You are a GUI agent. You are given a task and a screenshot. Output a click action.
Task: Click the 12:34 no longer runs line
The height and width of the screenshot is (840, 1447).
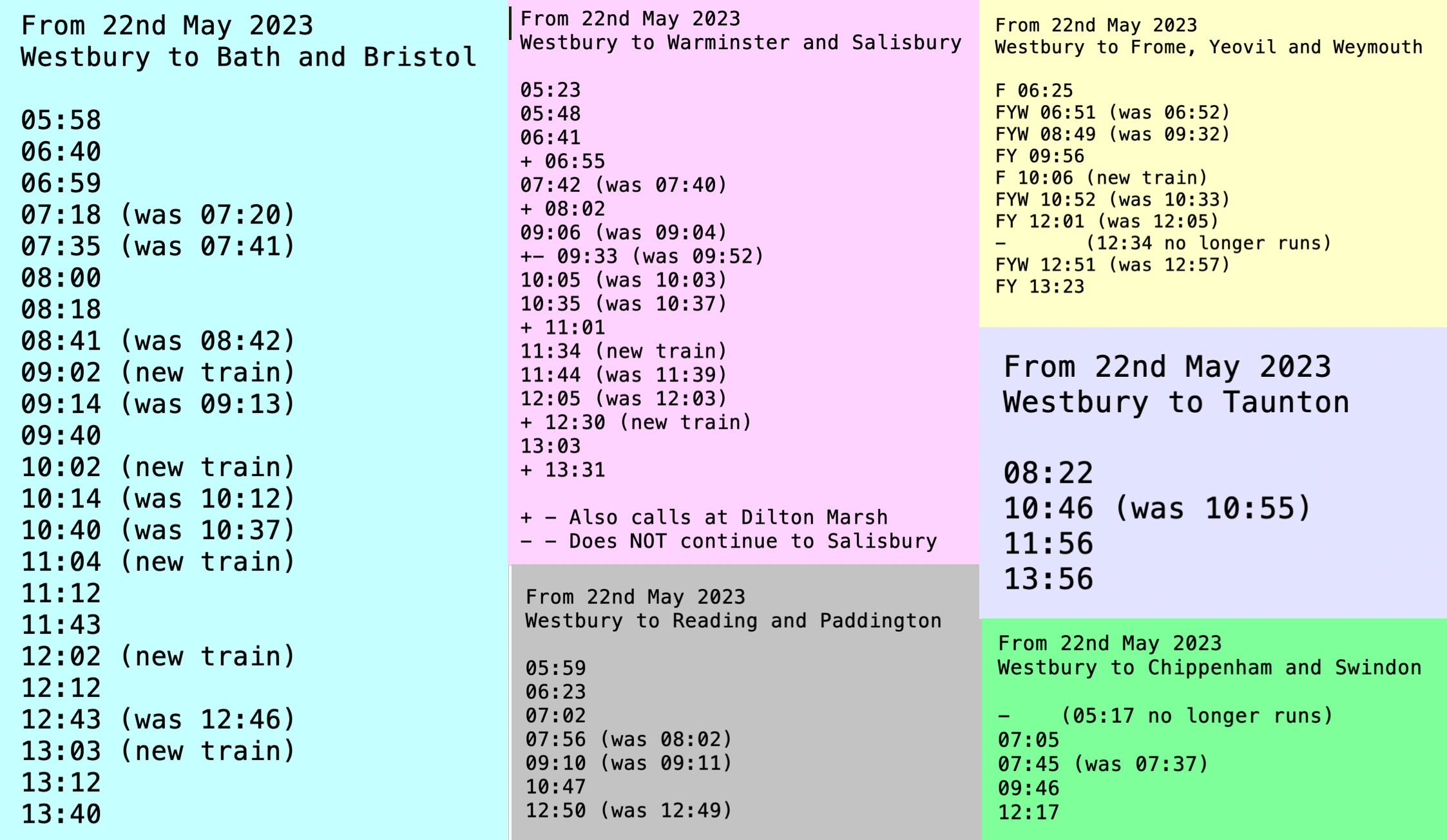coord(1208,243)
